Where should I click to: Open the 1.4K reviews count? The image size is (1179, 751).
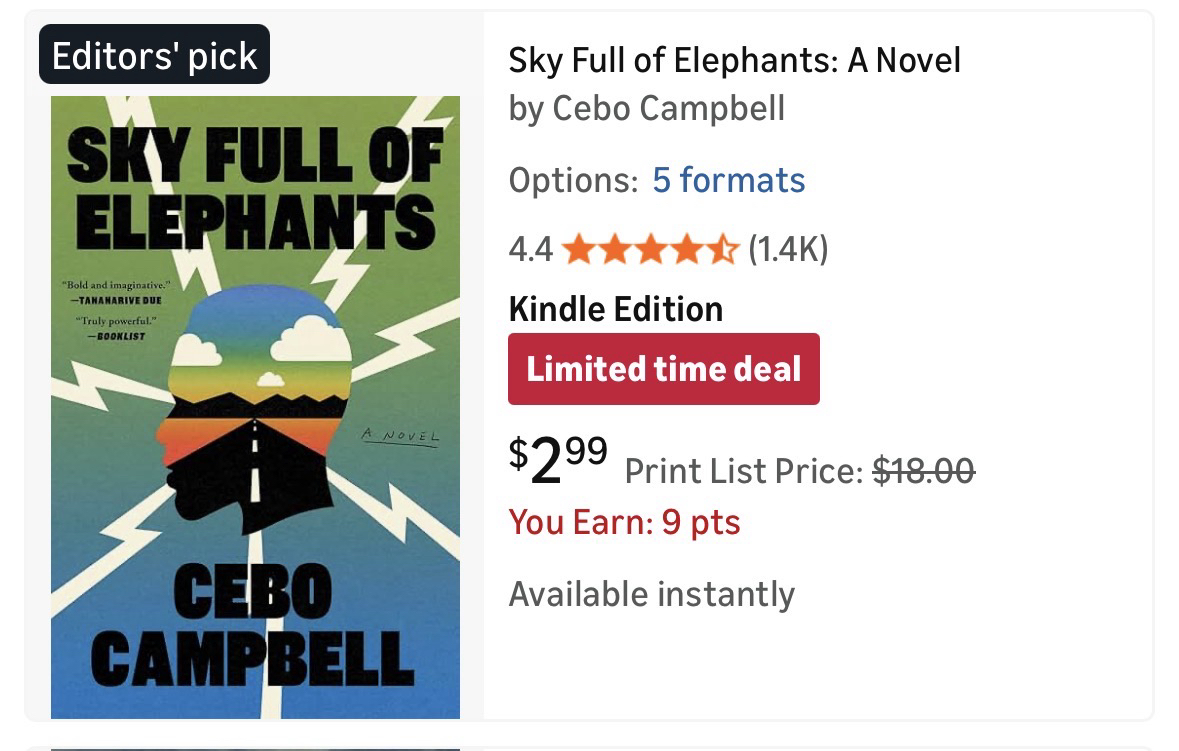[788, 249]
